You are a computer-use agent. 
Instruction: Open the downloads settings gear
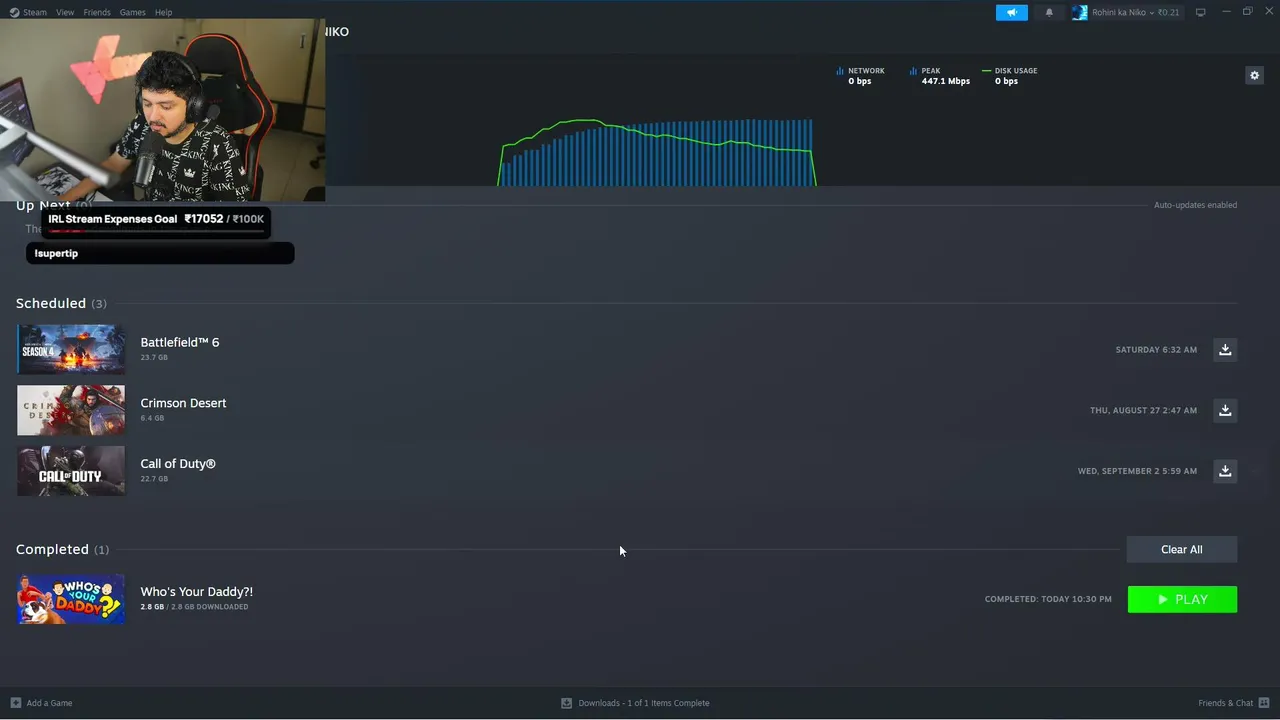(1254, 75)
